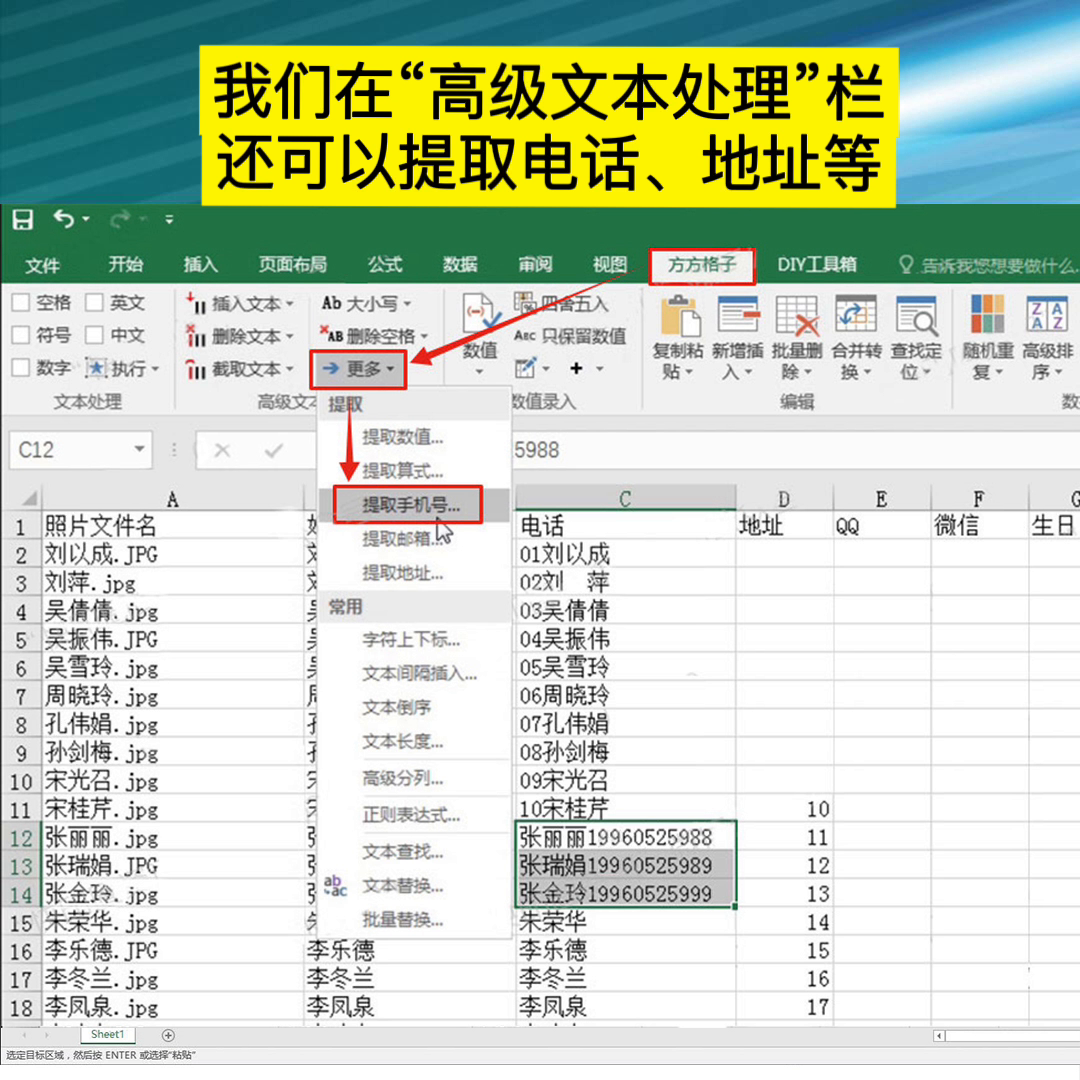Image resolution: width=1080 pixels, height=1080 pixels.
Task: Click the 执行 button with star icon
Action: (x=122, y=368)
